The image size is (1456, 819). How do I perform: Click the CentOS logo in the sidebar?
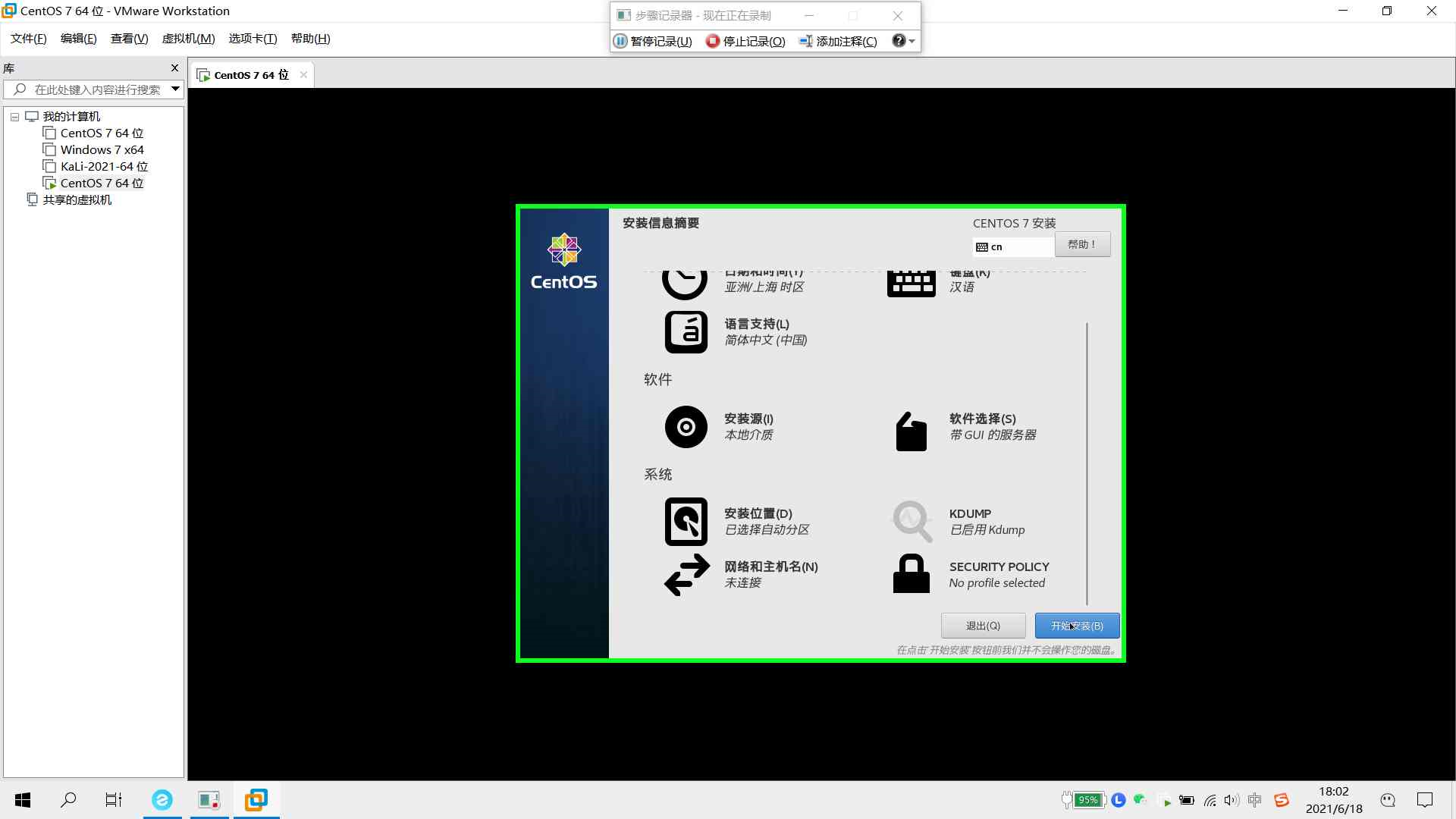coord(563,262)
